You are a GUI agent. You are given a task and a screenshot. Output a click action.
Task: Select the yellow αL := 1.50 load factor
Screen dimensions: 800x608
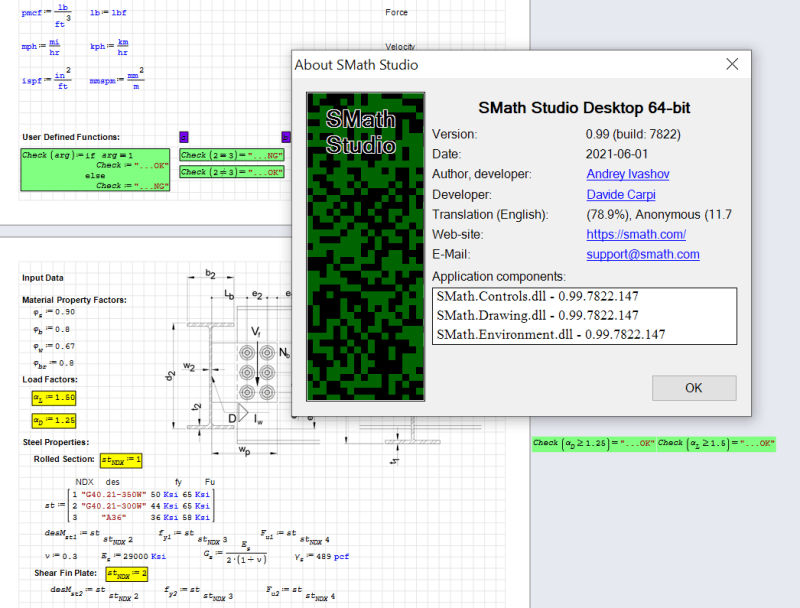(x=54, y=397)
